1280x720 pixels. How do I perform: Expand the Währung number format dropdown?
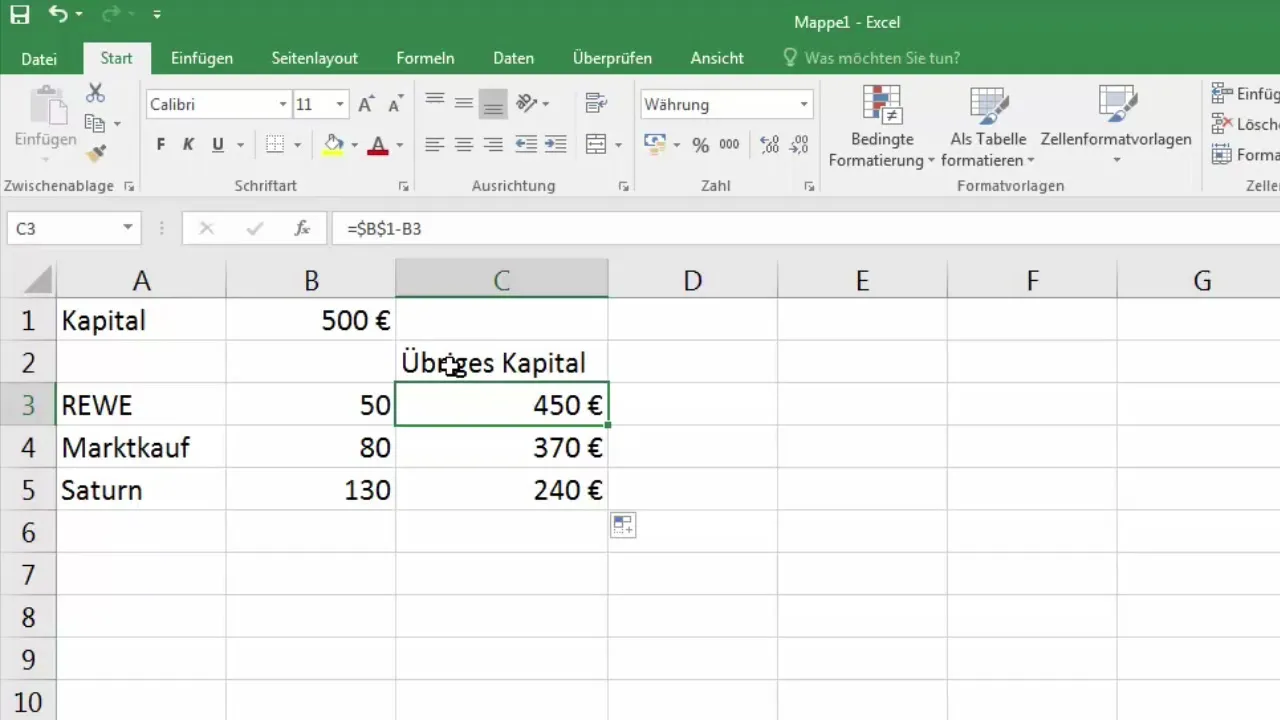[x=804, y=104]
